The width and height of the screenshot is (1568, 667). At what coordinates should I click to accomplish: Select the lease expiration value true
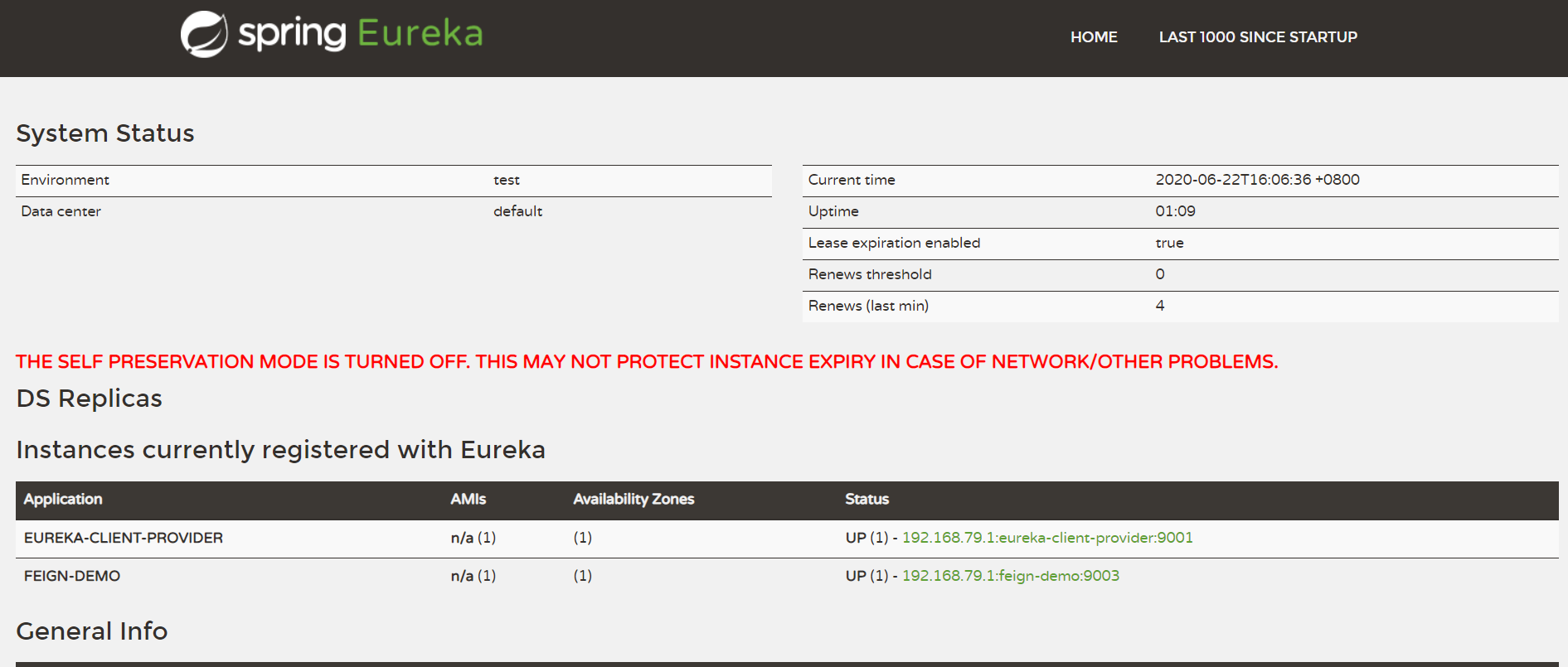(x=1170, y=243)
